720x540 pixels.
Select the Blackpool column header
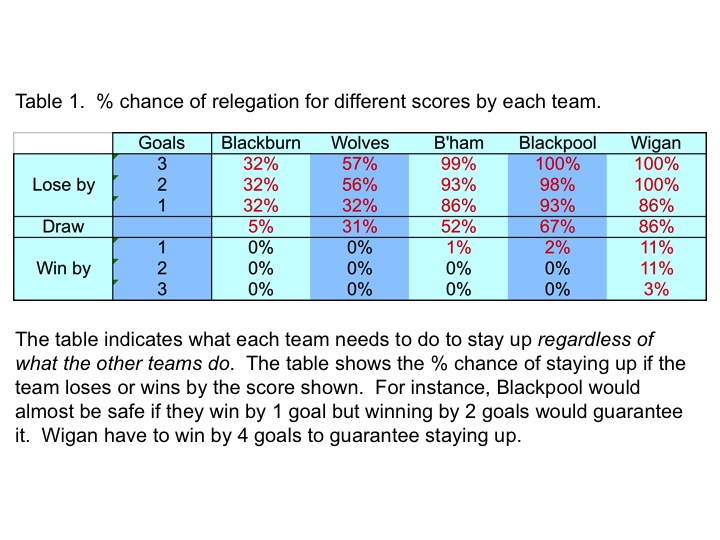click(x=557, y=143)
